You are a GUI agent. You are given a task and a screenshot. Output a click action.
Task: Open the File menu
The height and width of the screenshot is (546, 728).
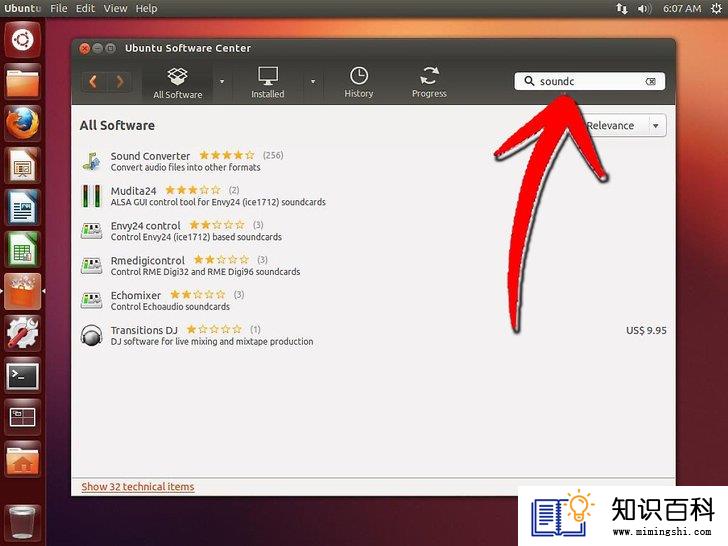[x=58, y=8]
